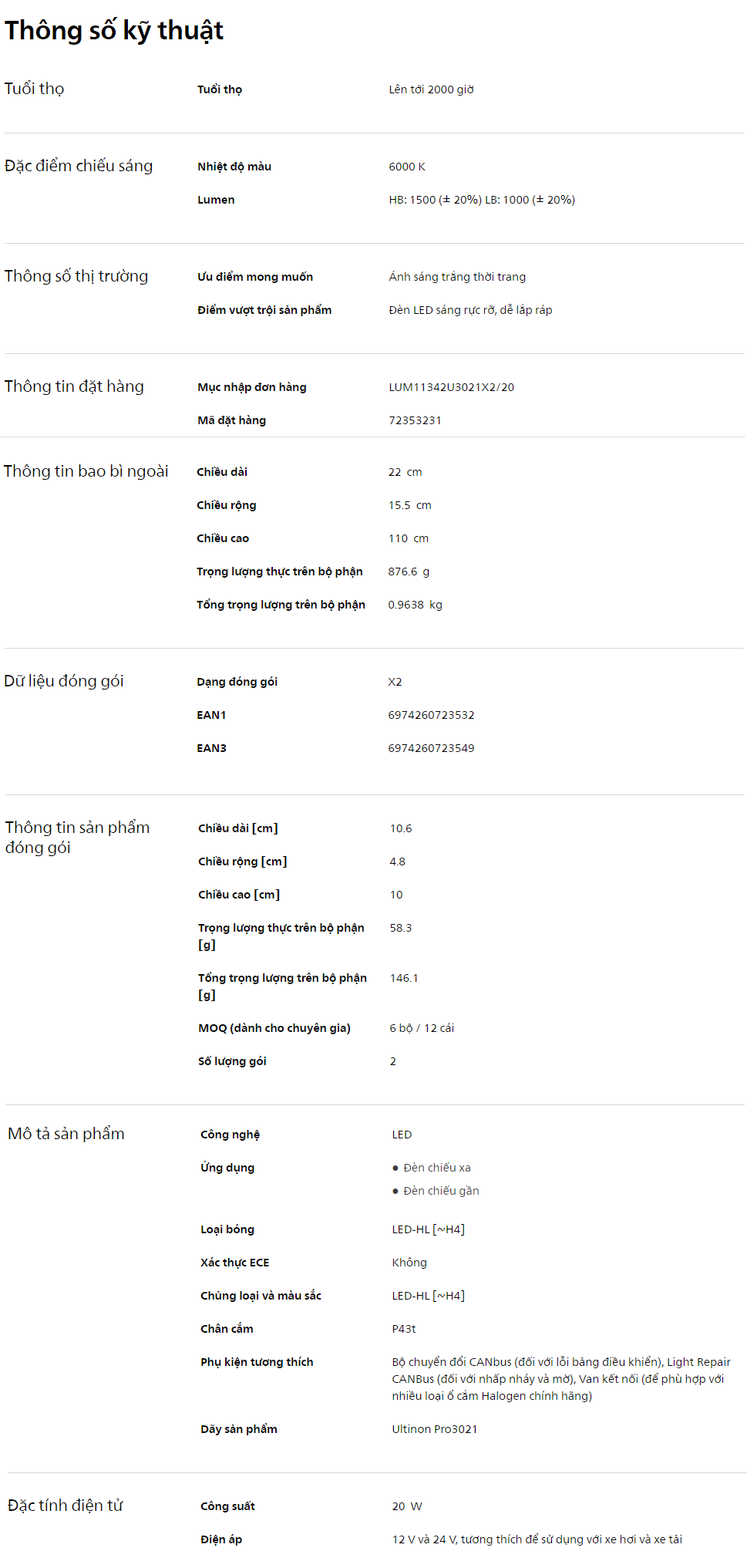Image resolution: width=747 pixels, height=1568 pixels.
Task: Click the "P43t" base type value
Action: [x=404, y=1329]
